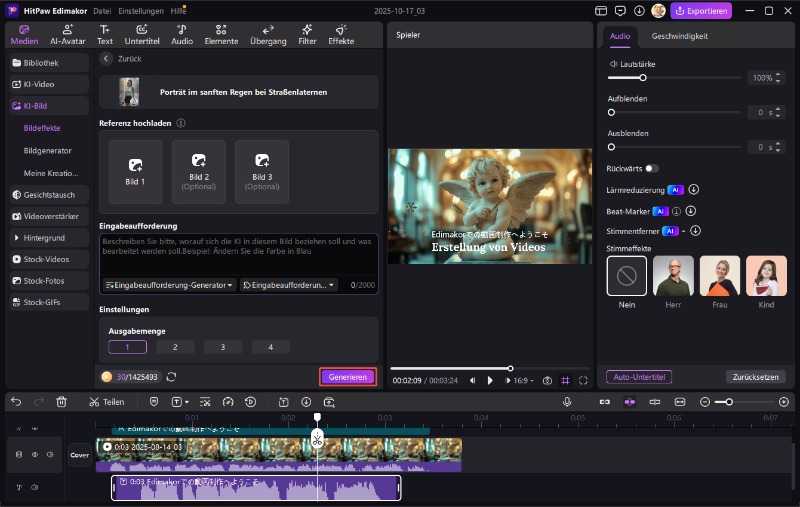Open the Einstellungen menu
800x507 pixels.
[x=141, y=10]
